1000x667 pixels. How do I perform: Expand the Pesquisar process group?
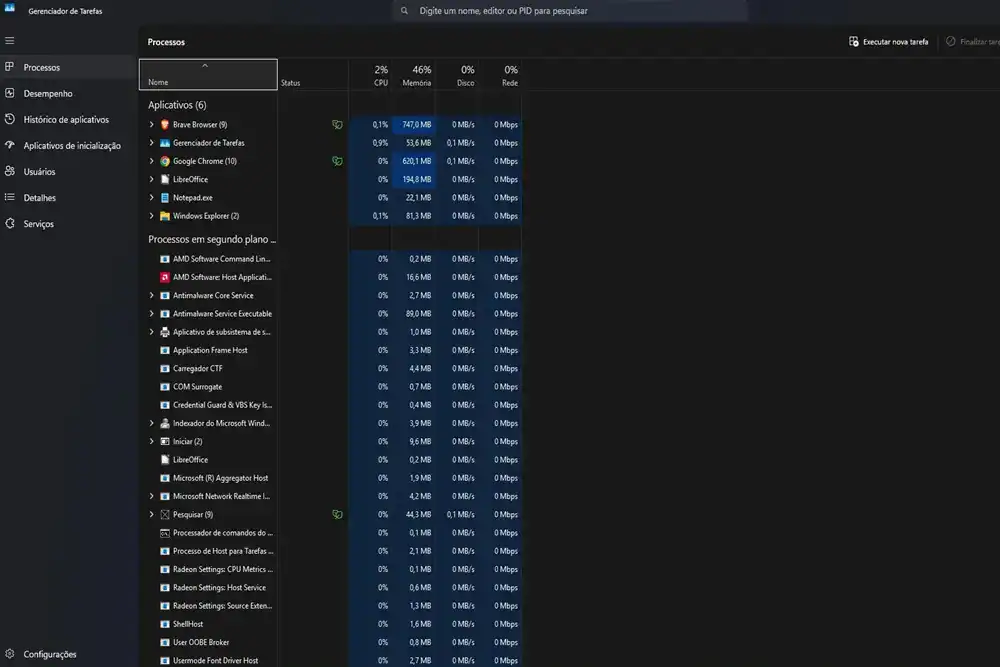click(x=152, y=515)
